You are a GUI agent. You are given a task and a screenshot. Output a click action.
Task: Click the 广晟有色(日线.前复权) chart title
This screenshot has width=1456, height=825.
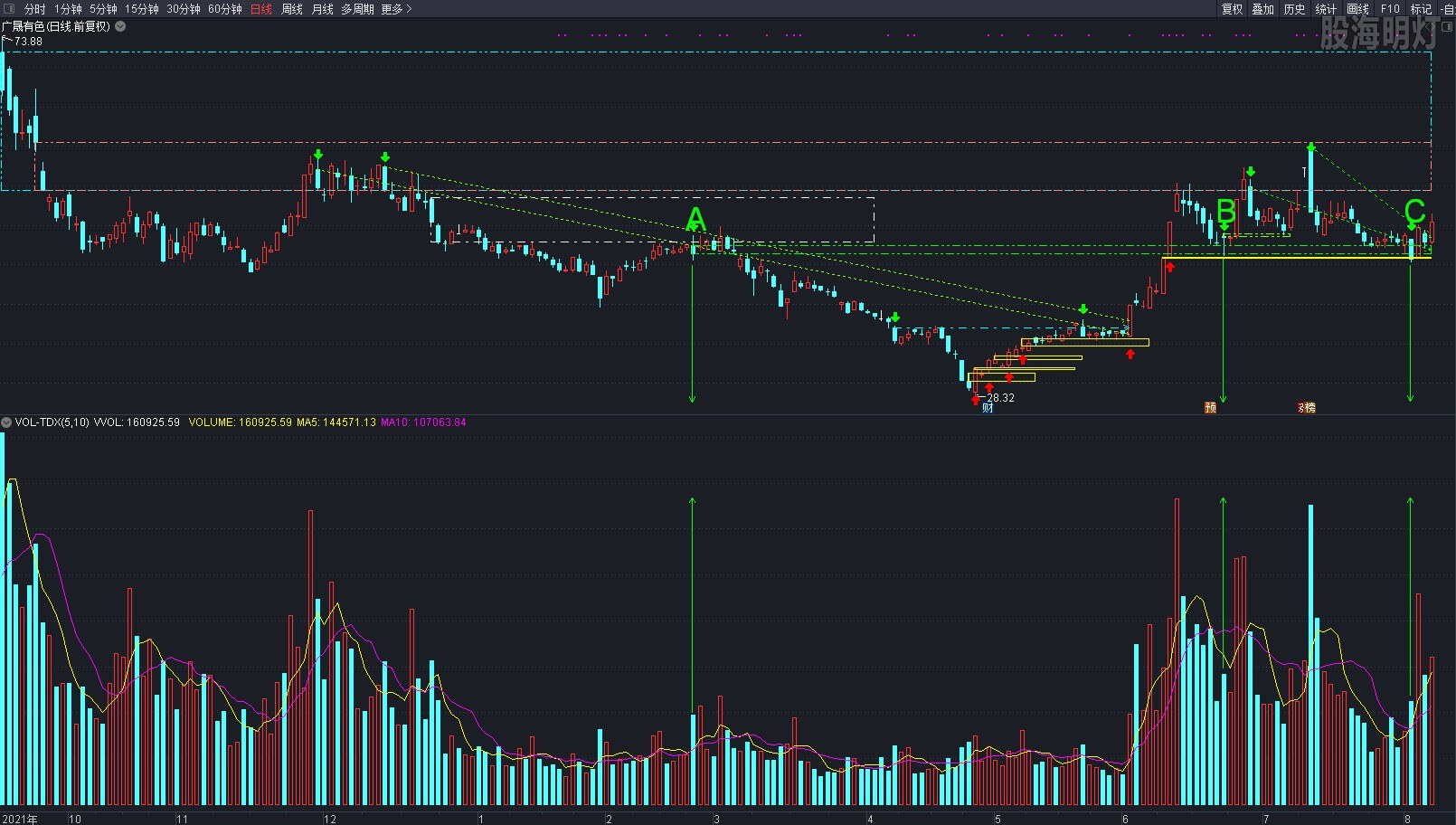pyautogui.click(x=56, y=26)
